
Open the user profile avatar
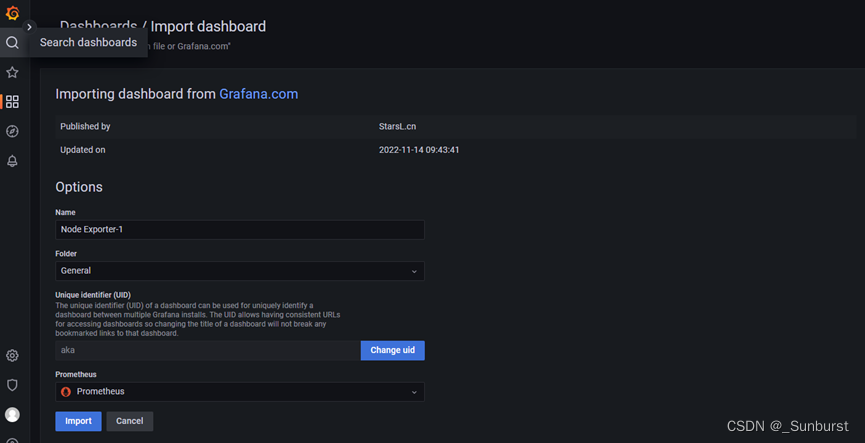(x=12, y=415)
